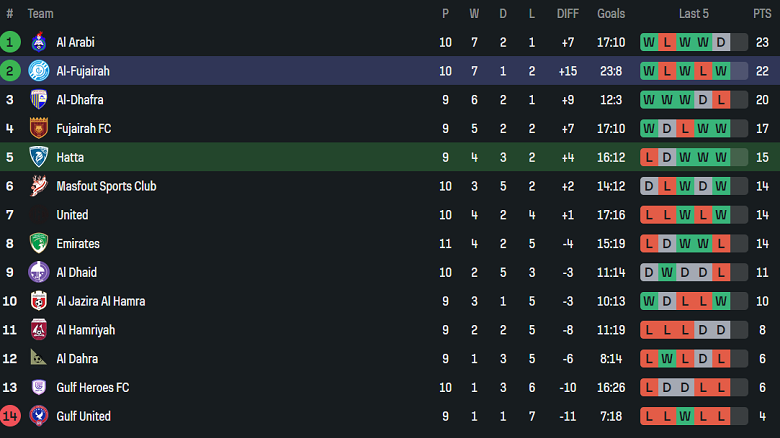780x438 pixels.
Task: Click the Gulf United team crest
Action: [x=39, y=416]
